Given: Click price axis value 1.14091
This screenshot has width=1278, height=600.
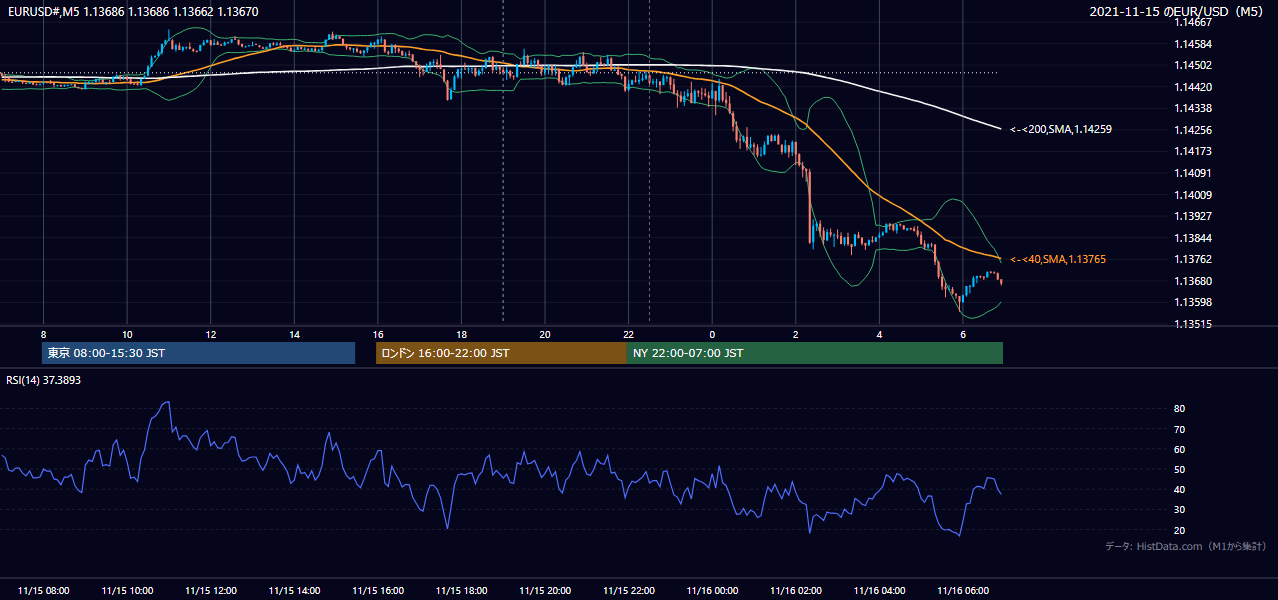Looking at the screenshot, I should pos(1193,174).
